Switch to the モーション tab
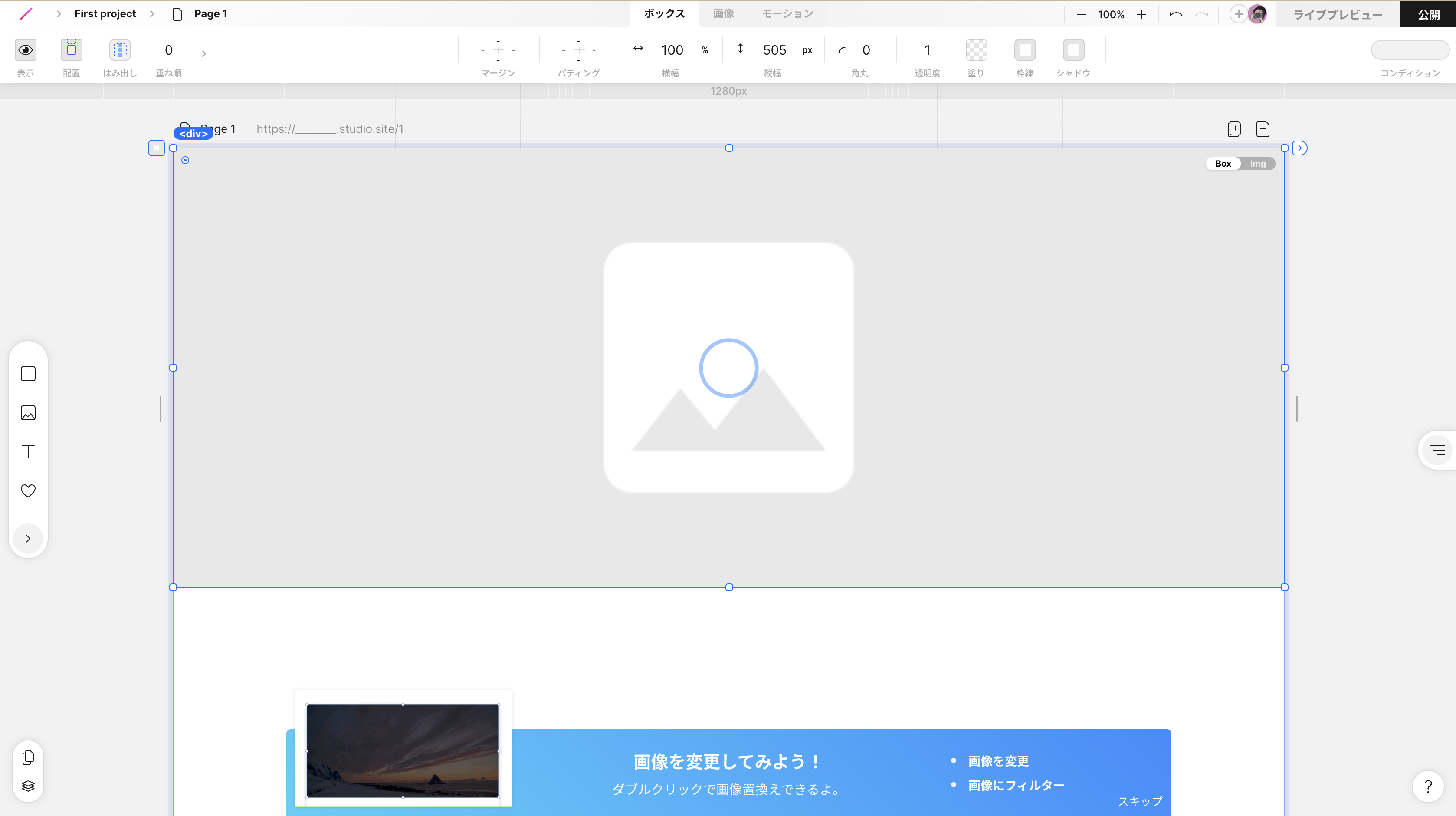This screenshot has height=816, width=1456. pos(787,13)
